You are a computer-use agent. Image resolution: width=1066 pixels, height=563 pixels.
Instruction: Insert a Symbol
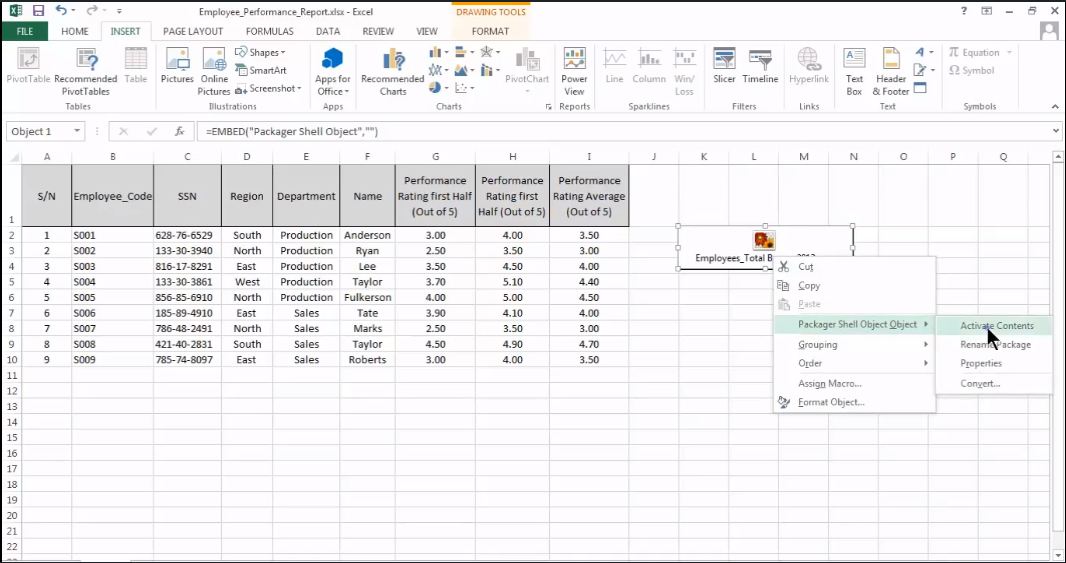(x=972, y=70)
